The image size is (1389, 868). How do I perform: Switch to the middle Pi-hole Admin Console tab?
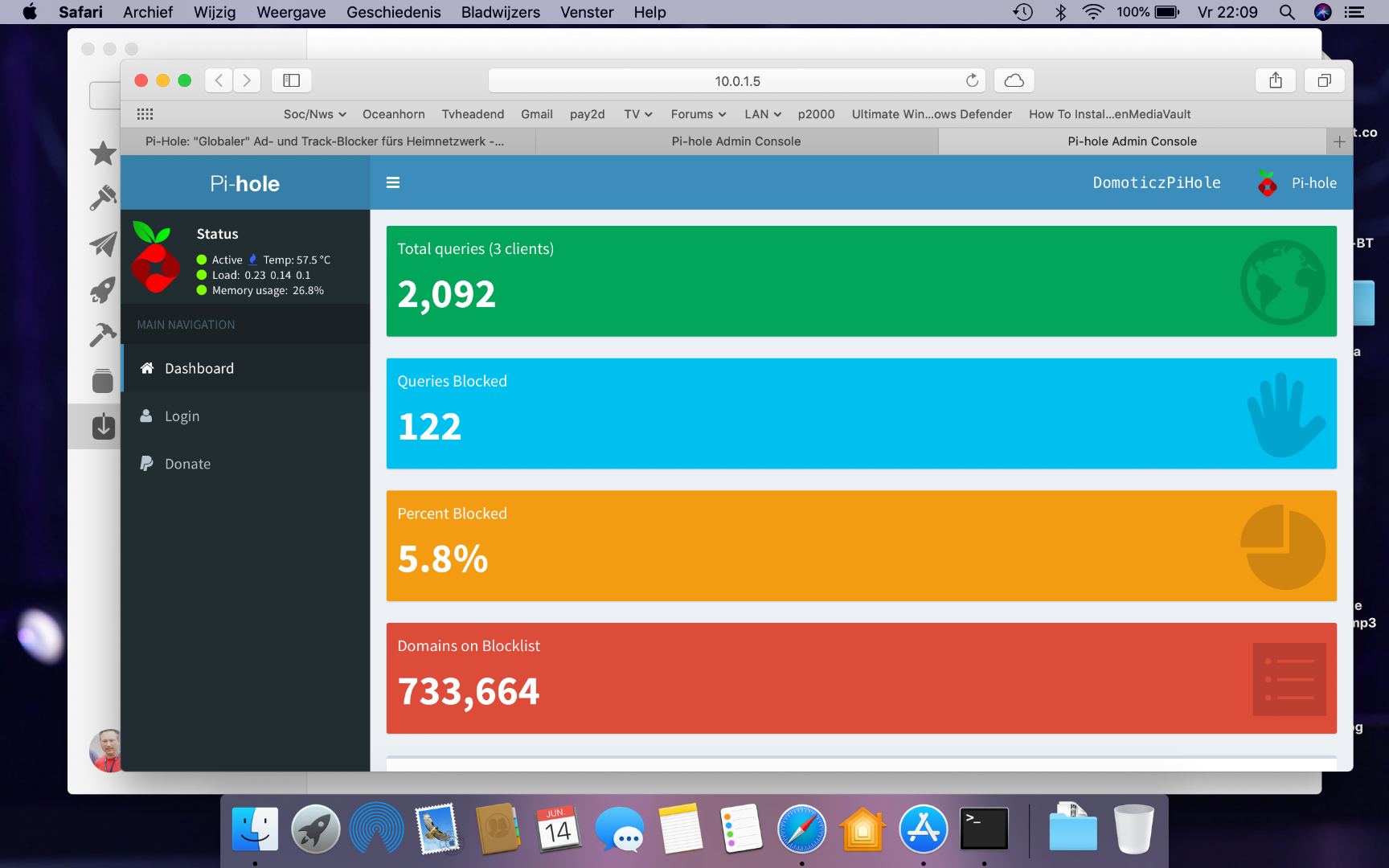pyautogui.click(x=736, y=141)
